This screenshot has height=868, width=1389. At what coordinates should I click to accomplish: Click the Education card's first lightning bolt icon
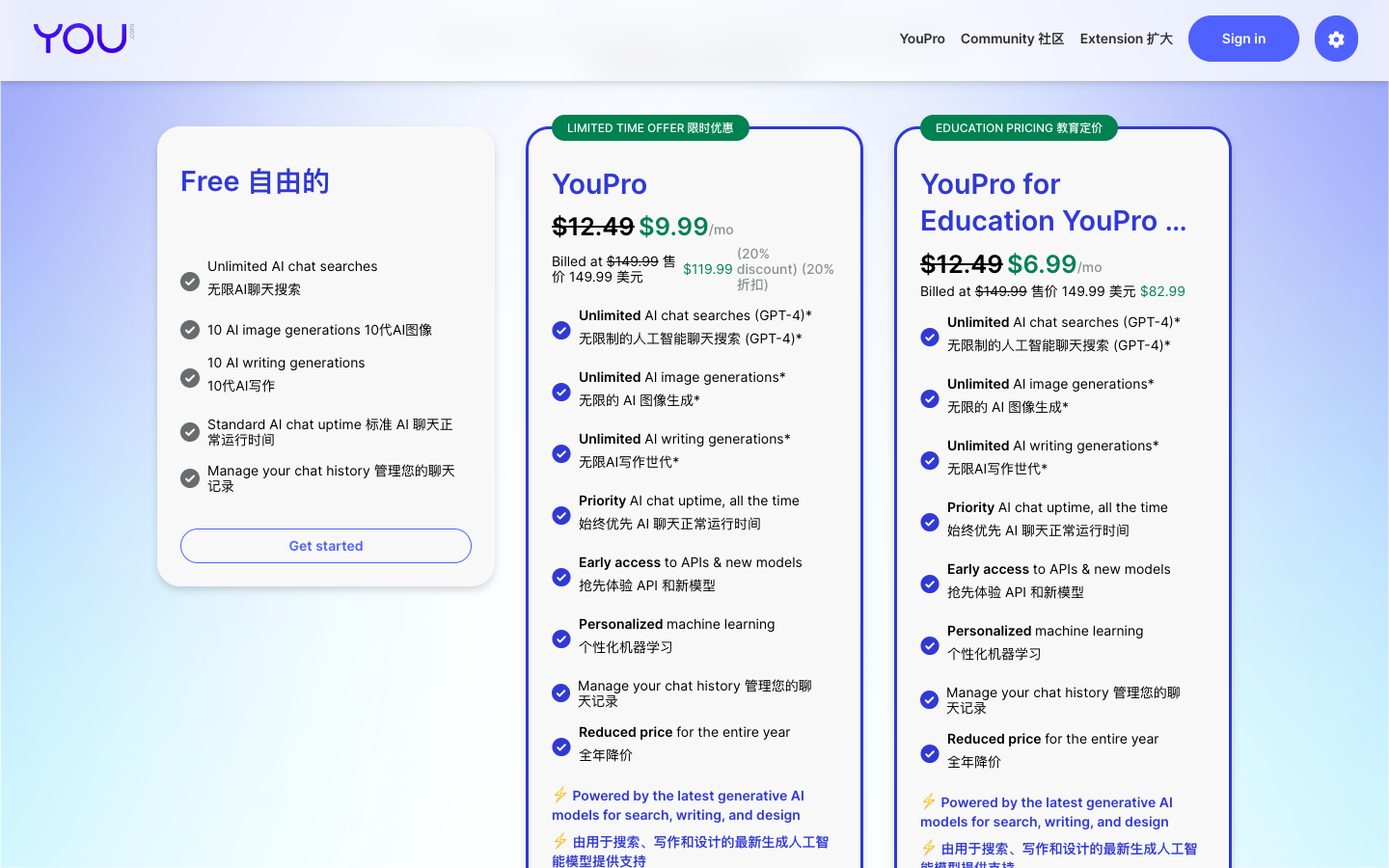(x=928, y=801)
